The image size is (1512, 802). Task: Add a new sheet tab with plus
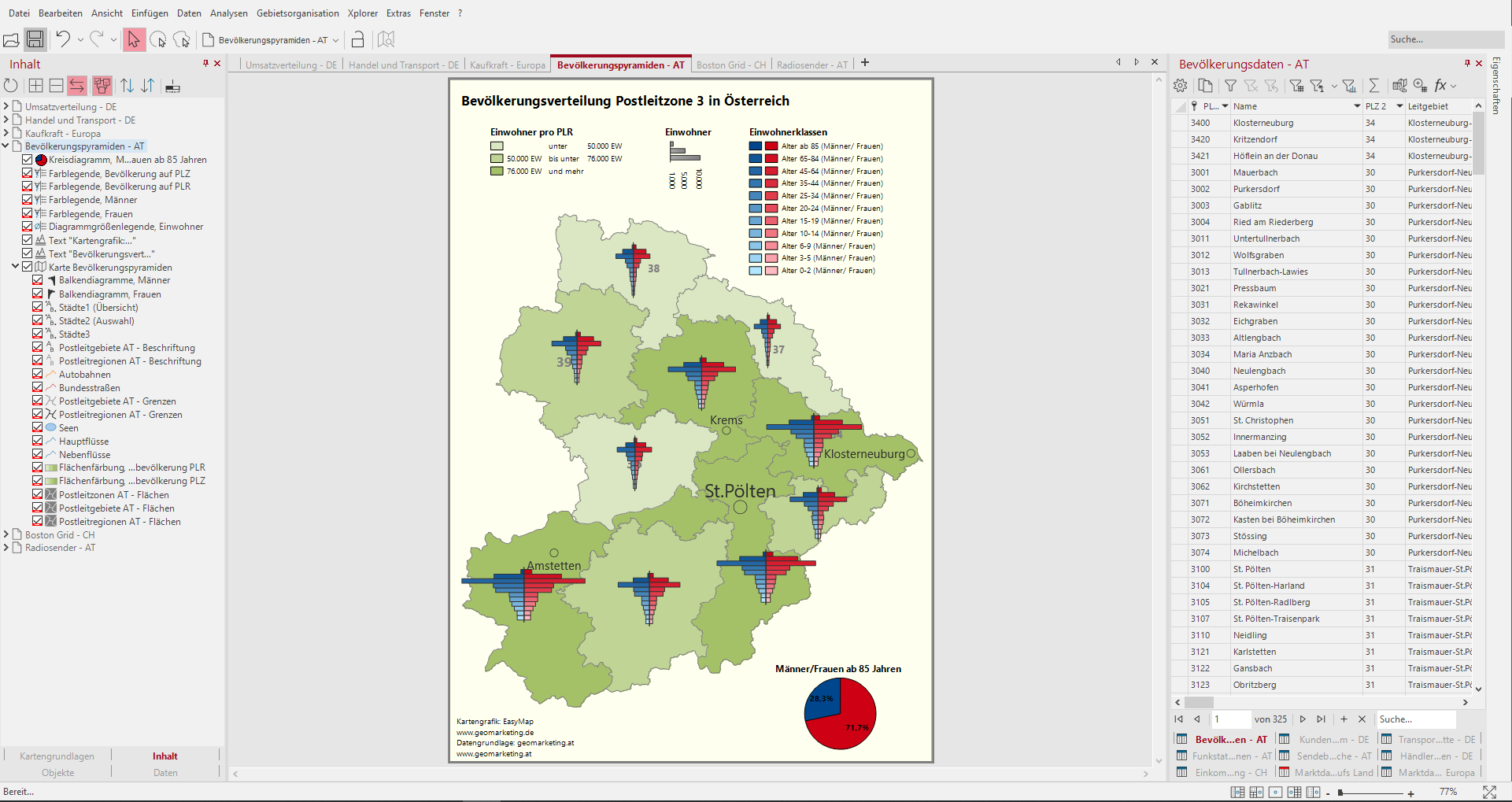(x=865, y=63)
